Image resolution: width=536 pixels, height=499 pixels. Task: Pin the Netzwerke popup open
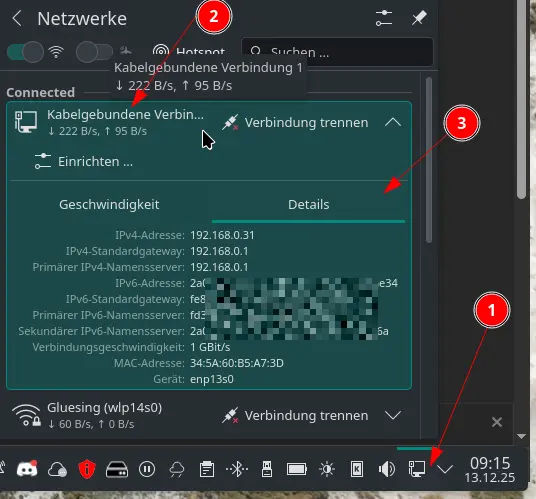(419, 18)
